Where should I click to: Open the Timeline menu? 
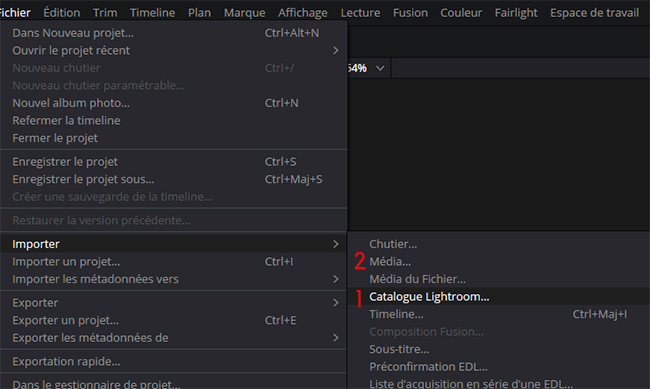click(x=152, y=13)
